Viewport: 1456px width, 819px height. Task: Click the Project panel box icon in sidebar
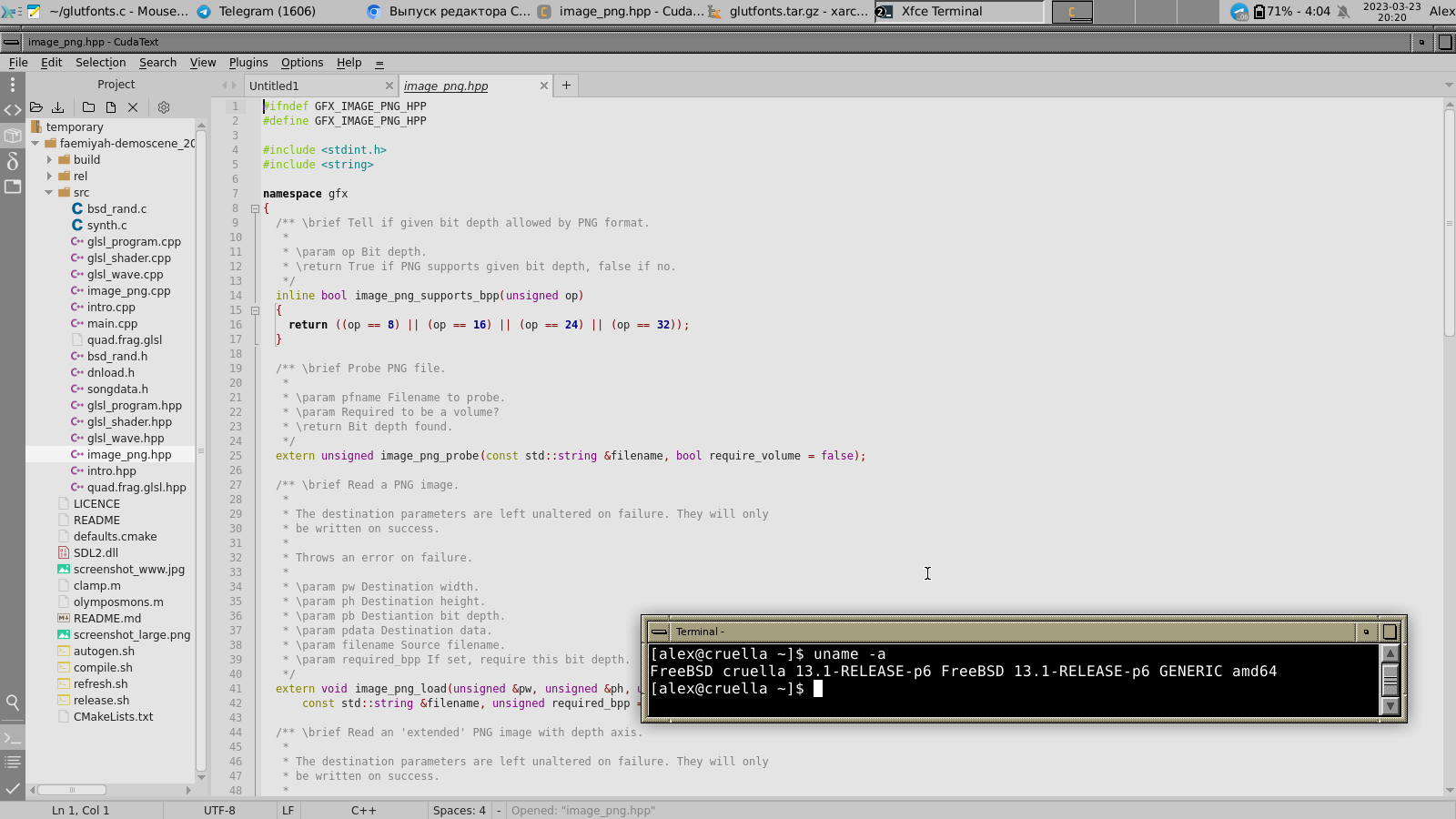(x=13, y=136)
